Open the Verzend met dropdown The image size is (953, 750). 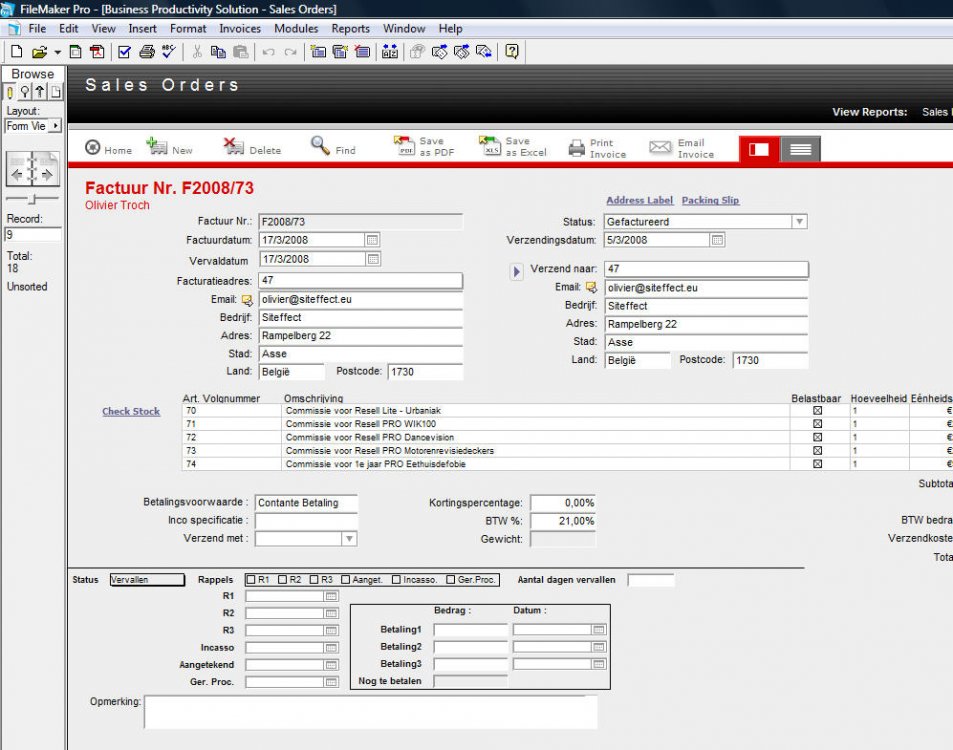349,539
